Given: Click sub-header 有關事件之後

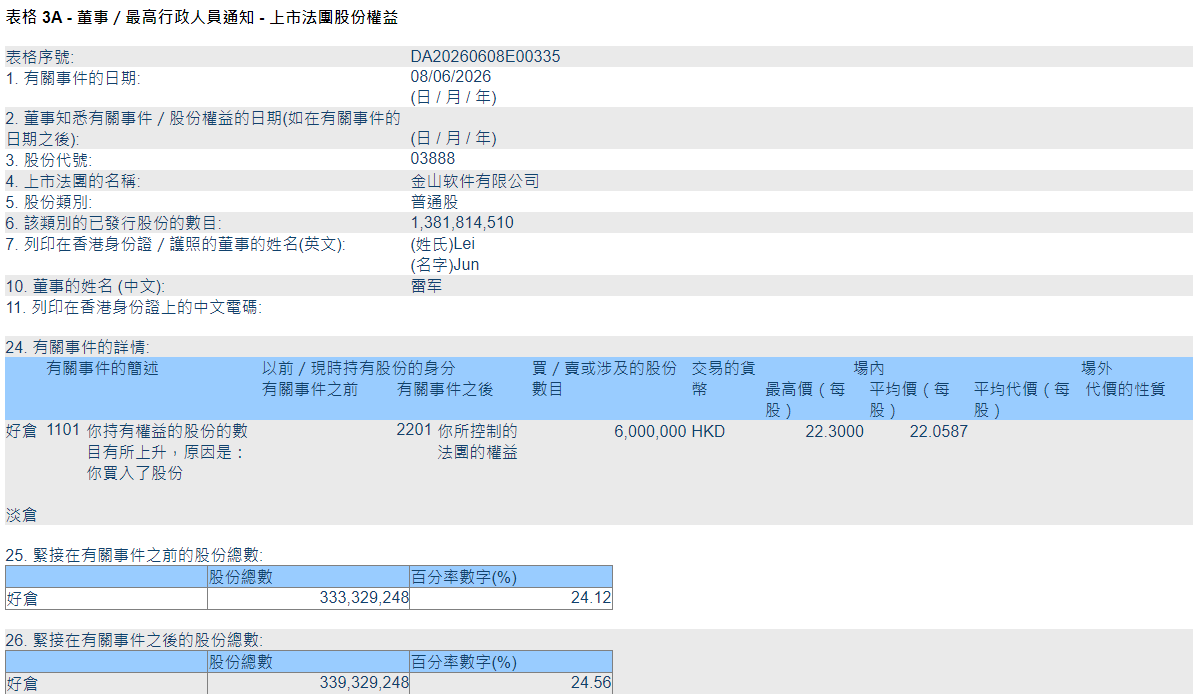Looking at the screenshot, I should 445,390.
